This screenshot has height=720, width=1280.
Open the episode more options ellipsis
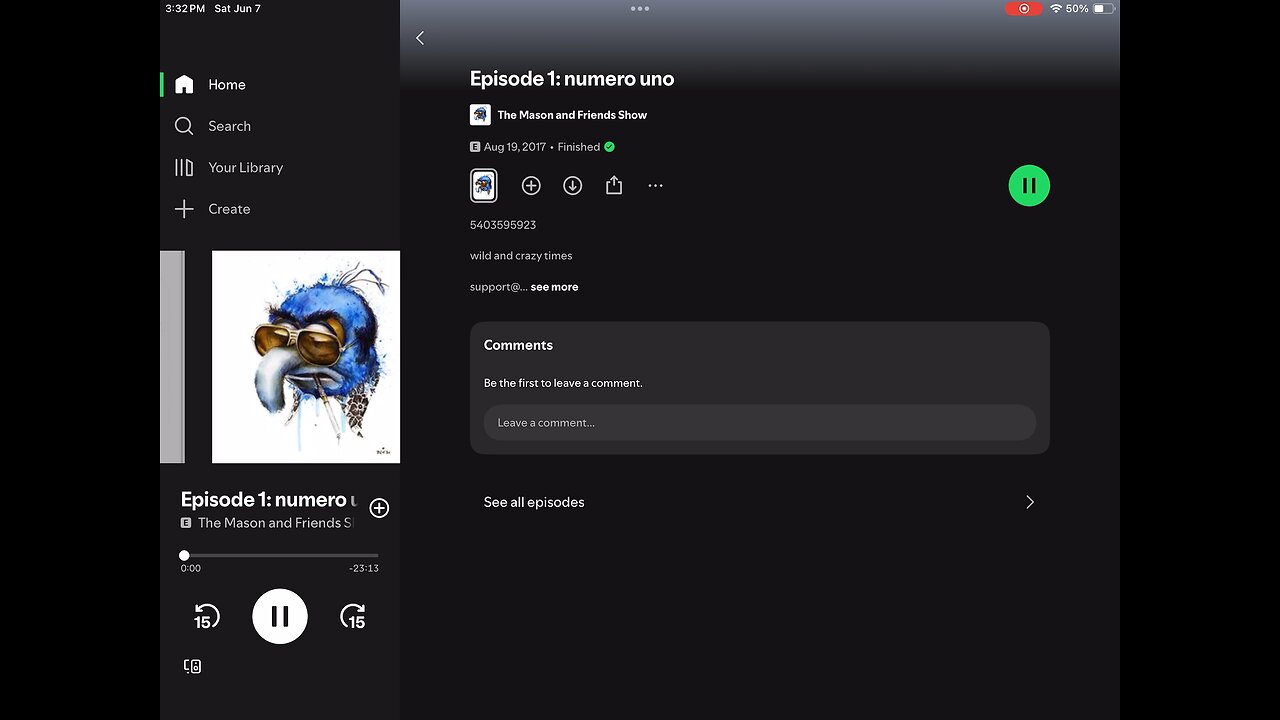655,185
